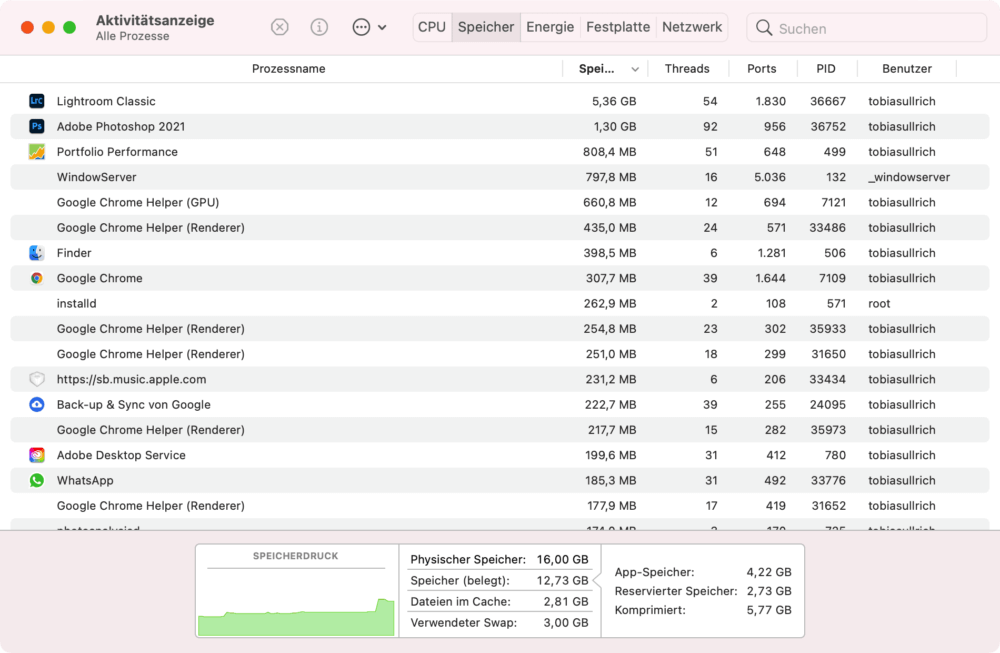Click the WhatsApp process name
This screenshot has height=653, width=1000.
tap(85, 480)
